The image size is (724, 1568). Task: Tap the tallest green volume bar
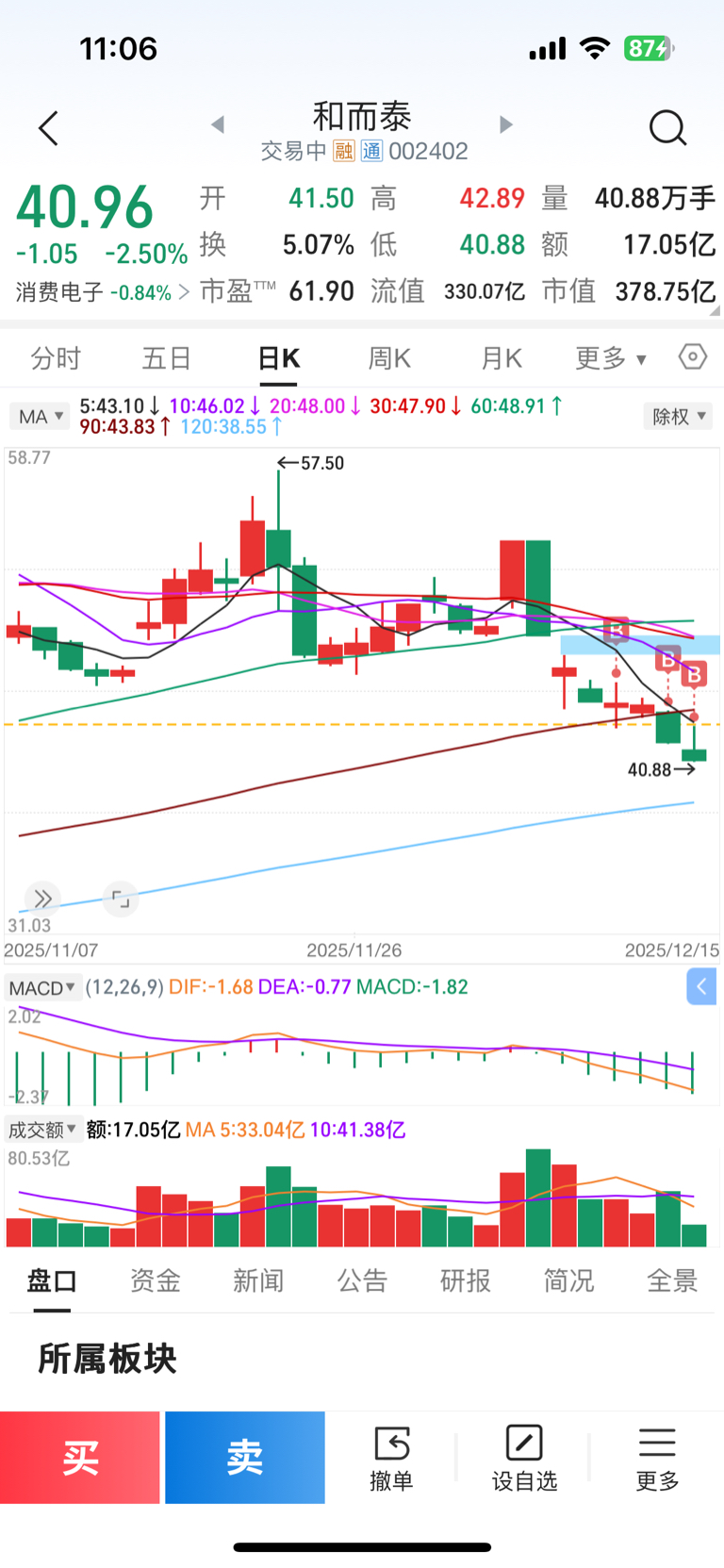tap(538, 1197)
